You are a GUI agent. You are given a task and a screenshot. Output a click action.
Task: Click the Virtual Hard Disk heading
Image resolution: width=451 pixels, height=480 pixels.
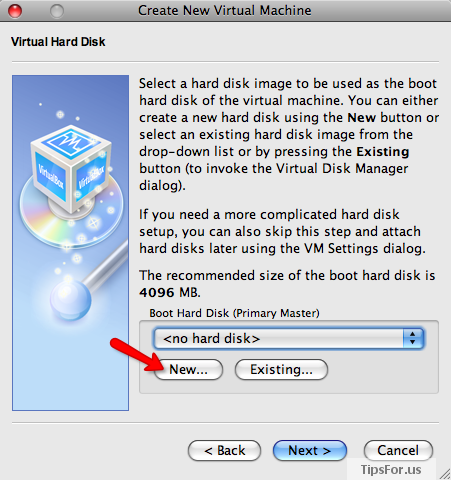tap(58, 42)
